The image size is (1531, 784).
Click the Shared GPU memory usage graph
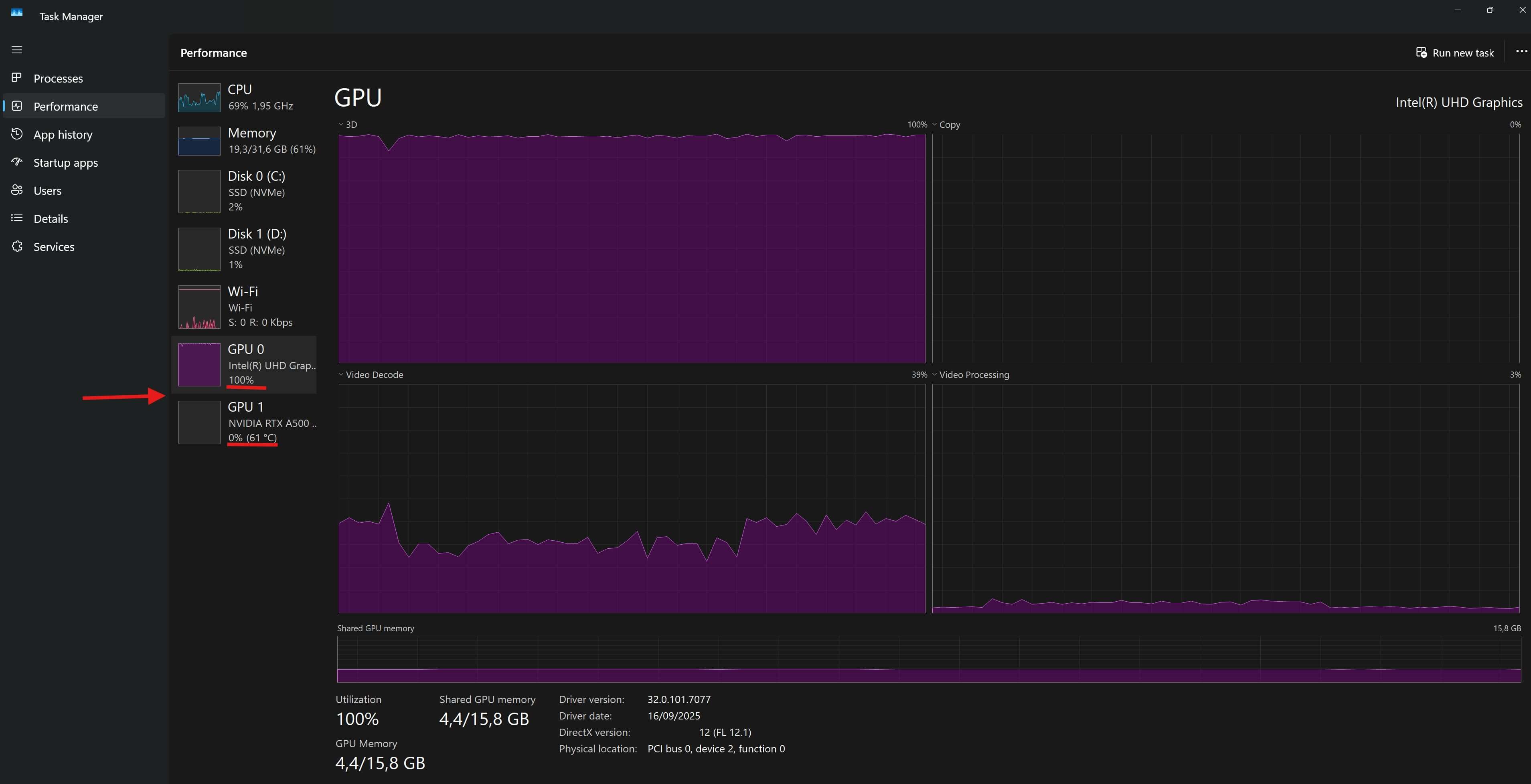(928, 659)
